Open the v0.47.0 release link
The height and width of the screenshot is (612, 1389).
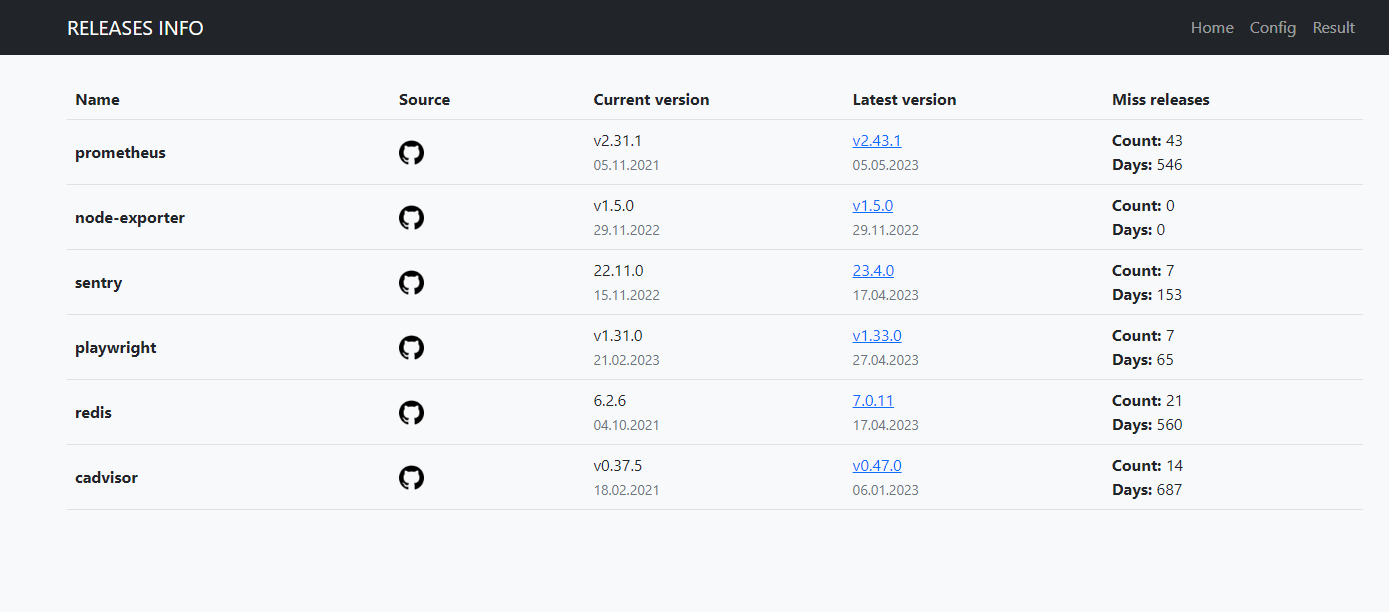(x=877, y=466)
